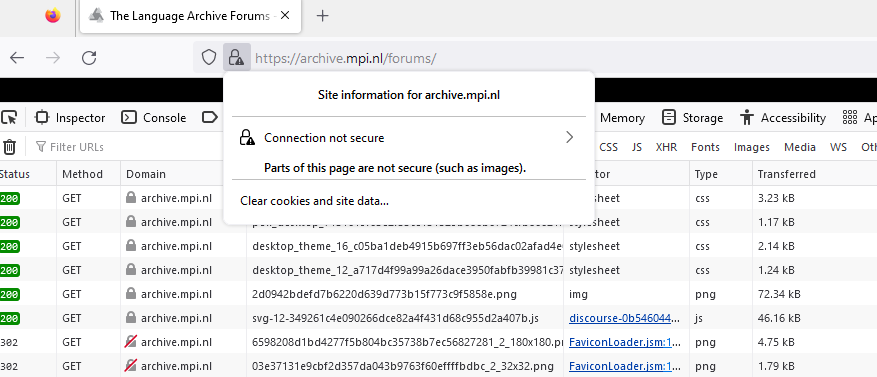
Task: Sort by Status column header
Action: point(27,174)
